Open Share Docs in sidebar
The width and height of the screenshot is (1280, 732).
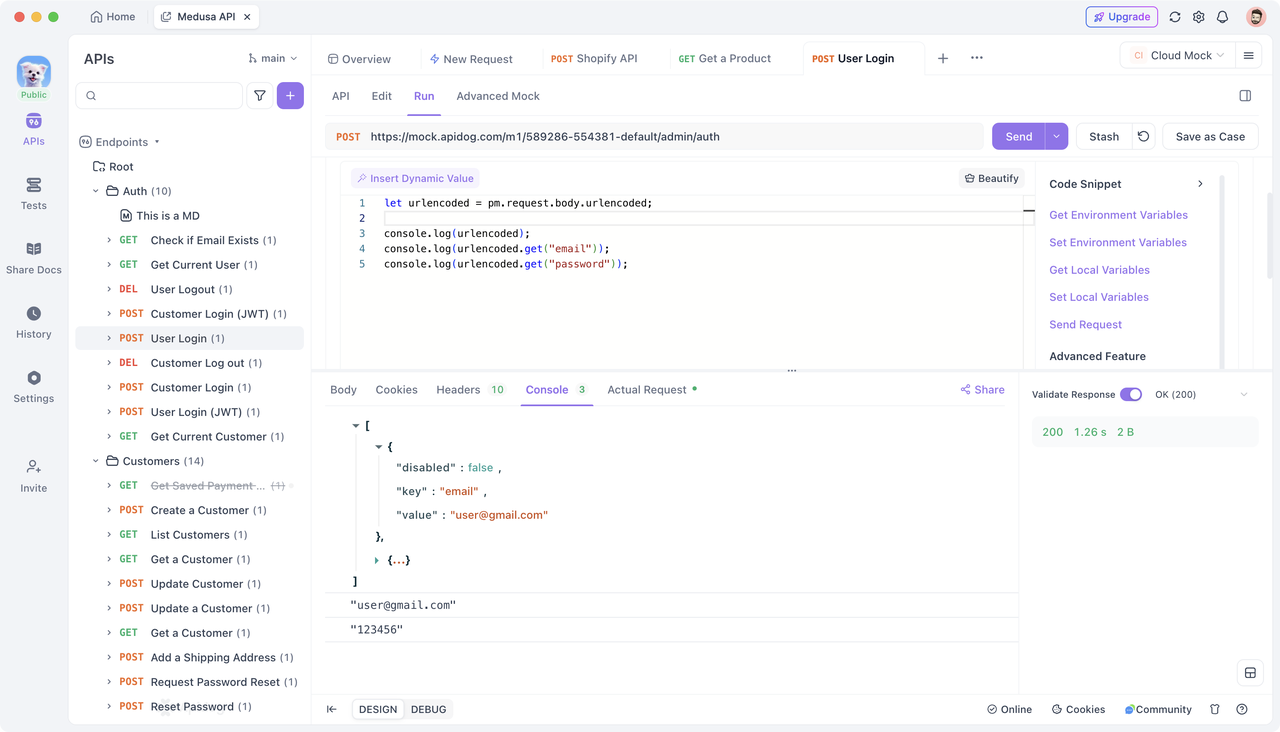click(x=34, y=258)
